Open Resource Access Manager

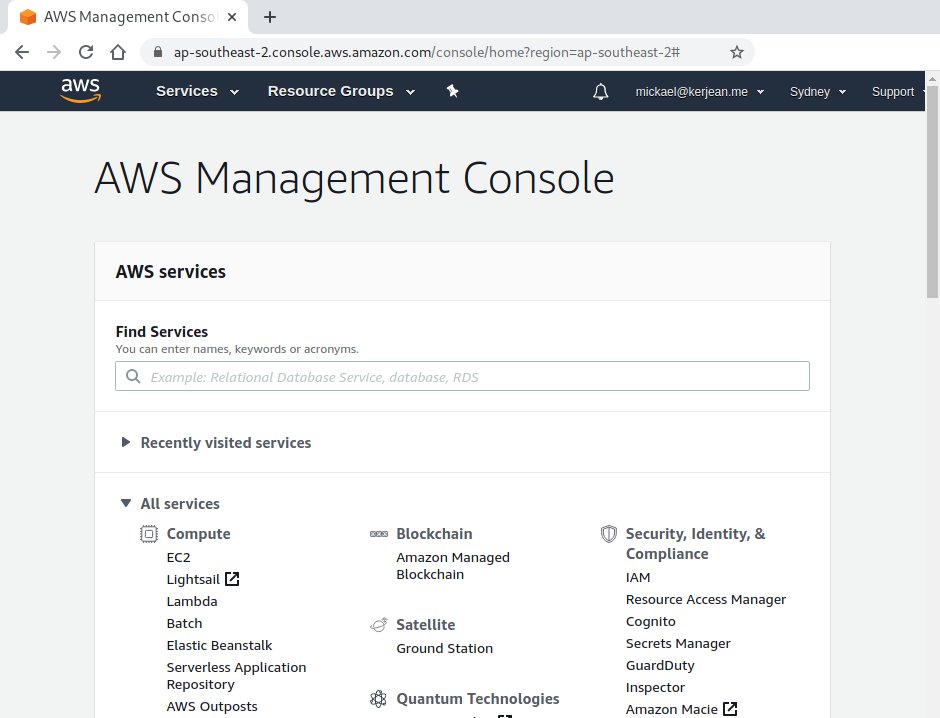pos(706,599)
